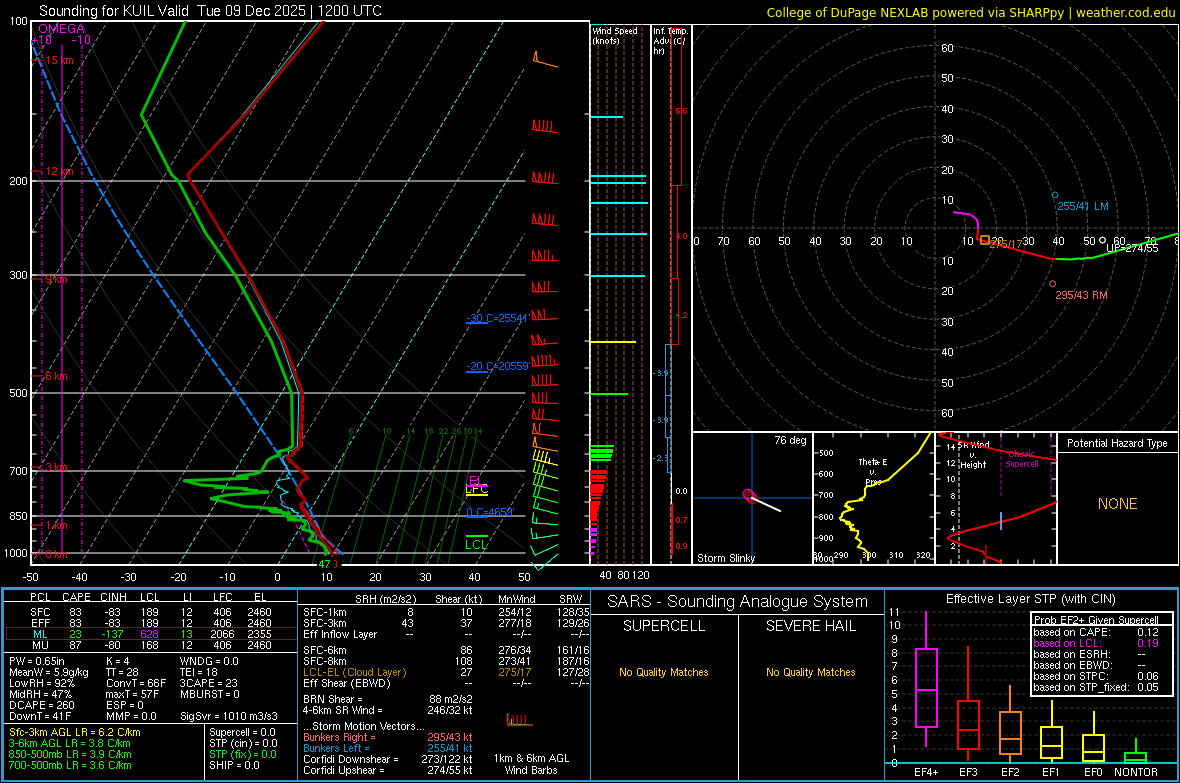The width and height of the screenshot is (1180, 783).
Task: Click the '15 km' height marker
Action: (x=59, y=60)
